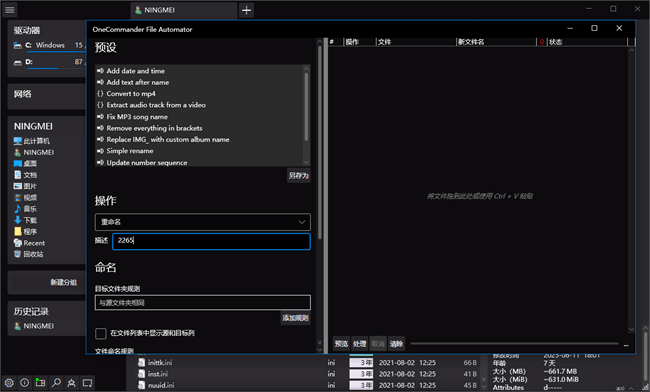Click the window-with-dot icon in the bottom toolbar
This screenshot has width=650, height=392.
click(87, 383)
